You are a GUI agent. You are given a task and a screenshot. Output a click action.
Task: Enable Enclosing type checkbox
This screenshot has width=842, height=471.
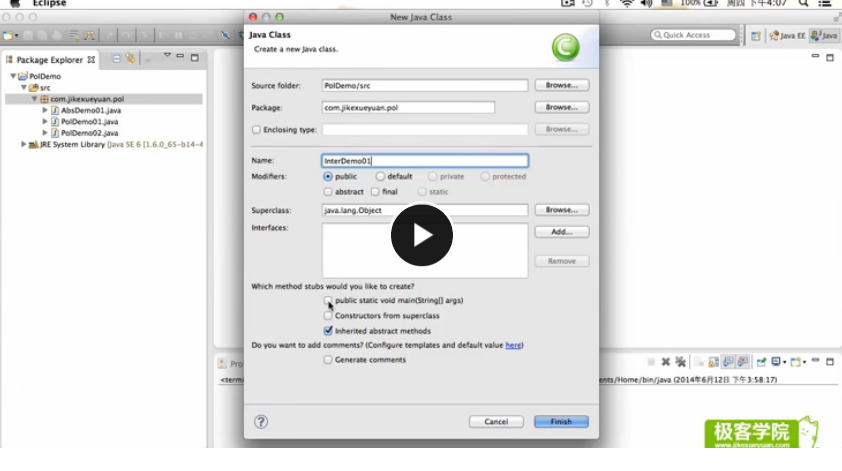pos(256,129)
